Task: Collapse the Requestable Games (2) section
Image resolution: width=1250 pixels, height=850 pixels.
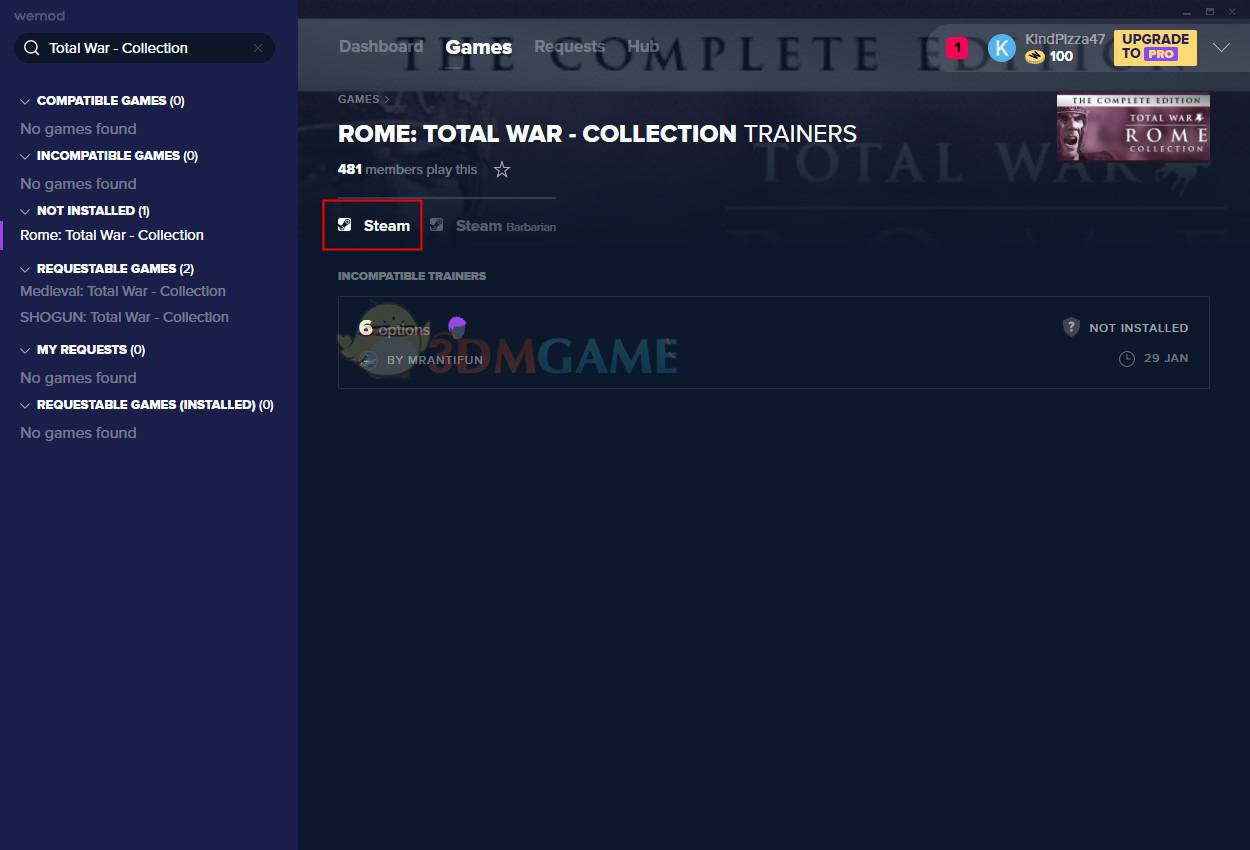Action: 25,269
